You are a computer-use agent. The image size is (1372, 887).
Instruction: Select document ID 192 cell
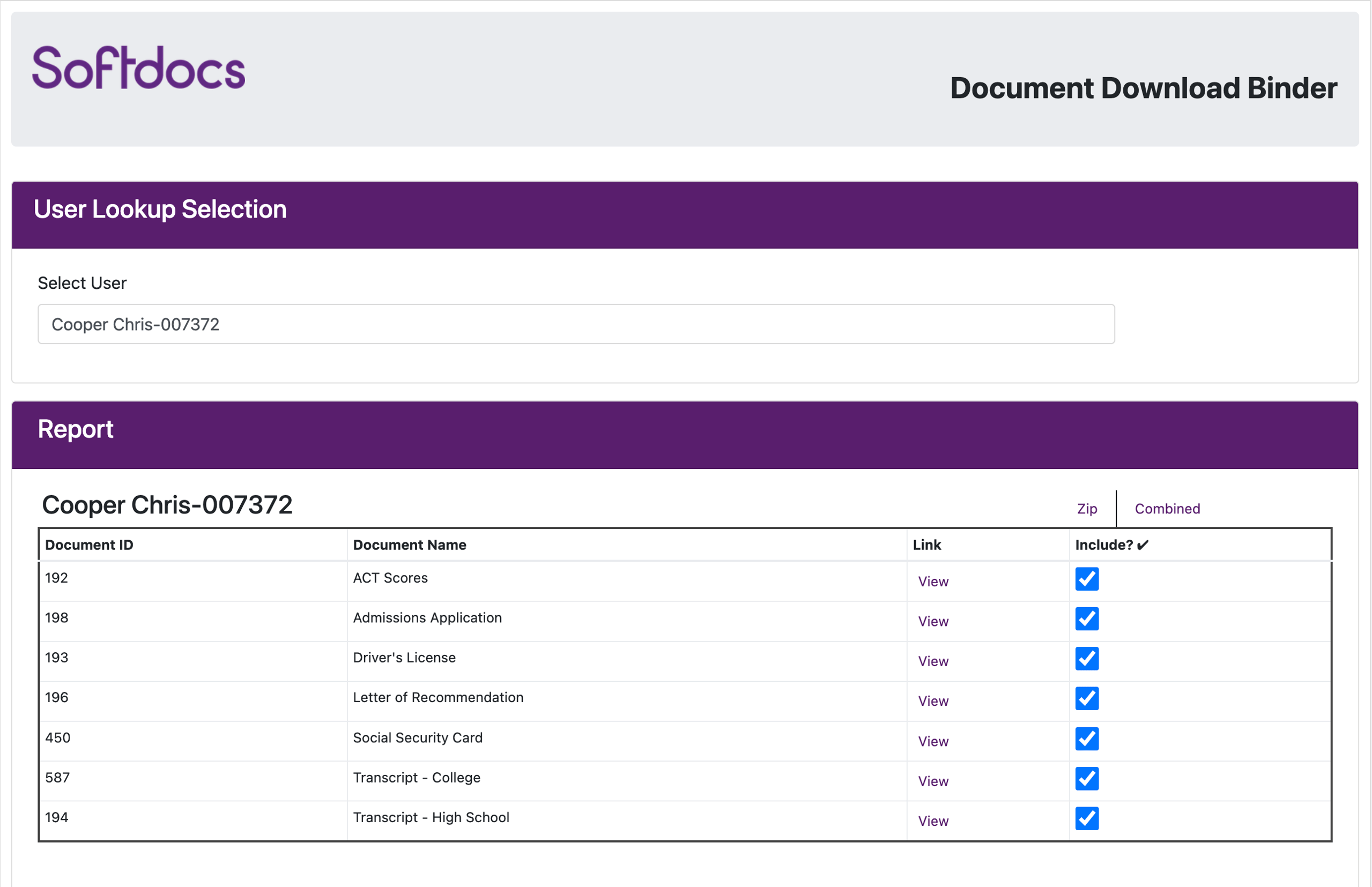coord(193,582)
